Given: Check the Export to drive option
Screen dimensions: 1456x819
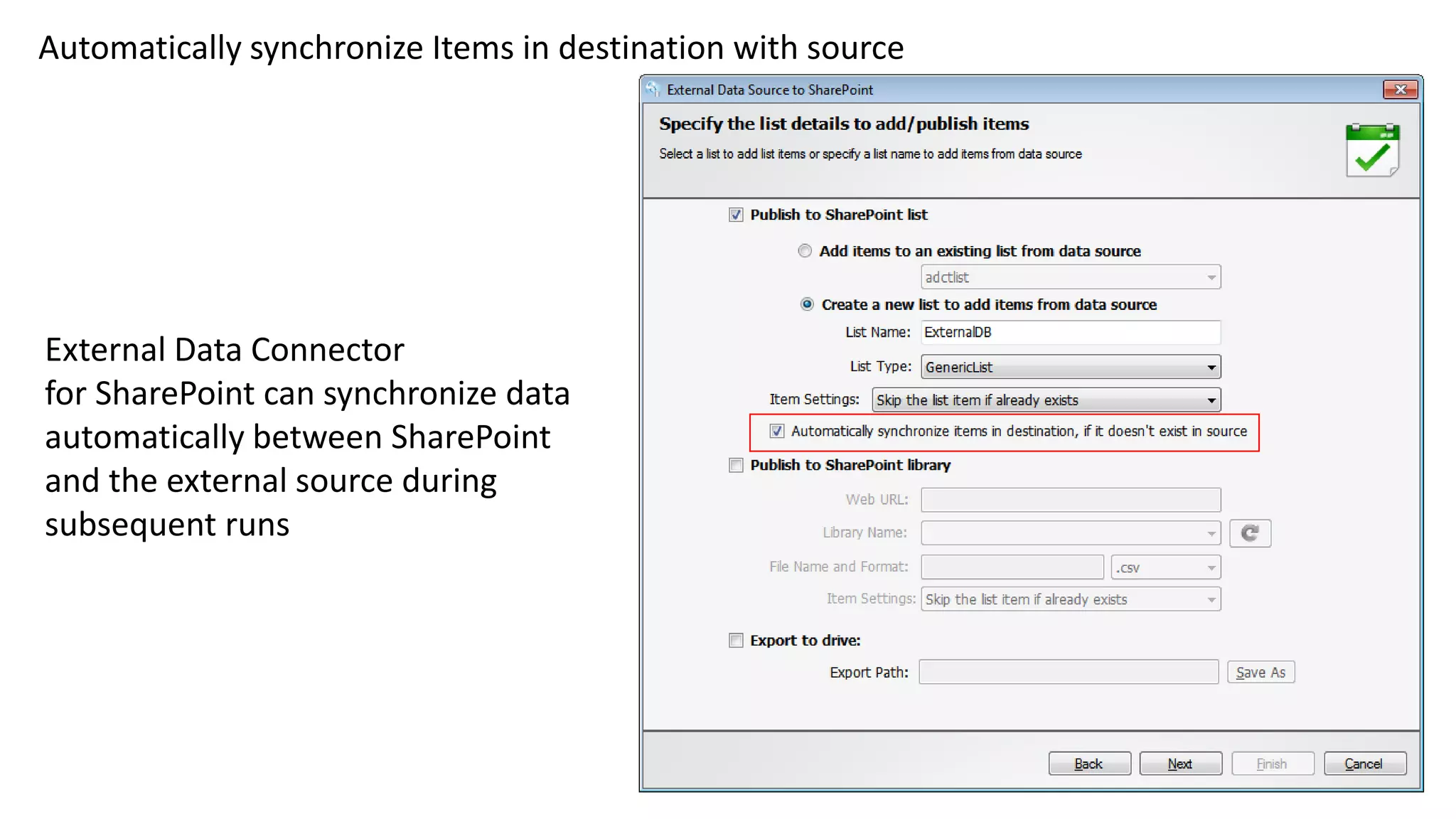Looking at the screenshot, I should tap(736, 641).
